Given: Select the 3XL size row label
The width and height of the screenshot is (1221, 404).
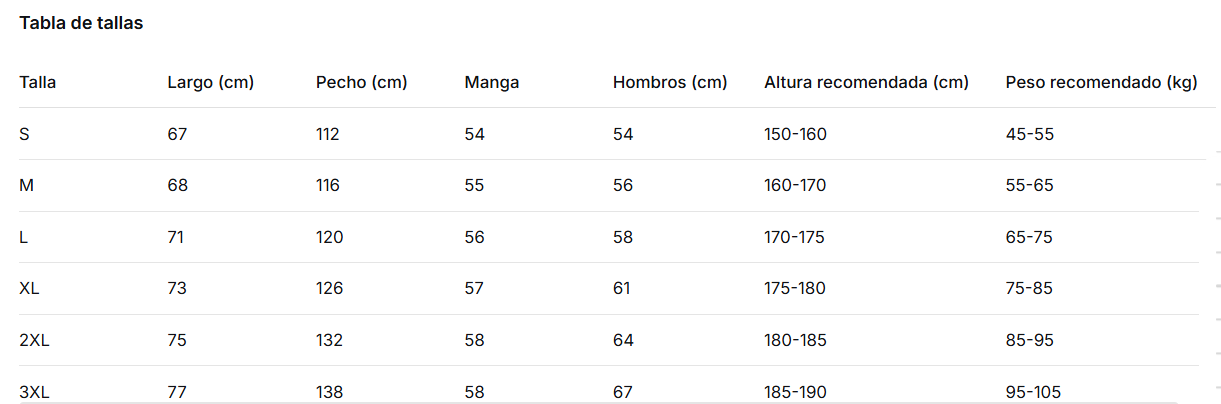Looking at the screenshot, I should (x=34, y=392).
